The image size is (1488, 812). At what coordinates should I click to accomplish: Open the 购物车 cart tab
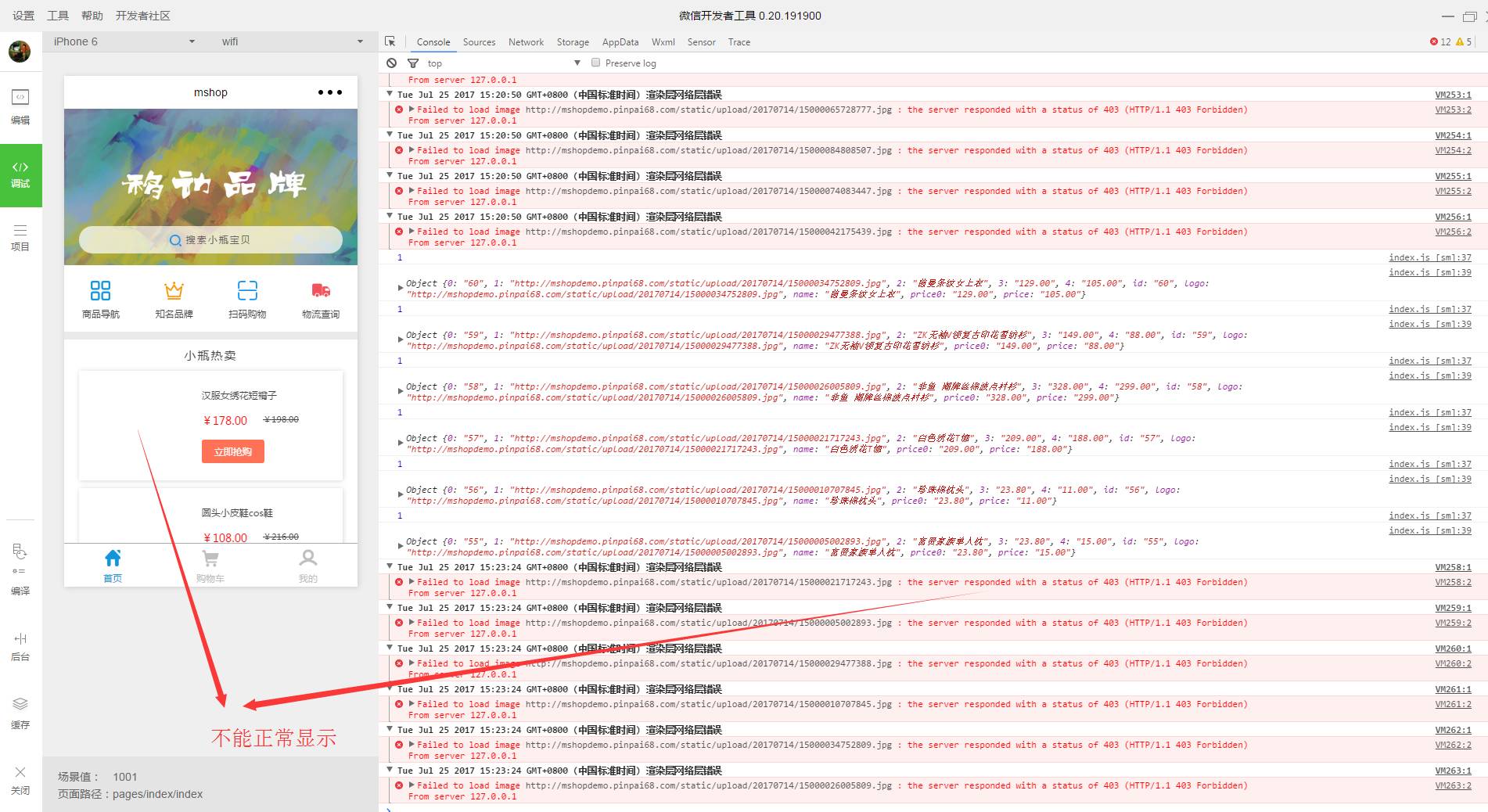click(x=210, y=566)
